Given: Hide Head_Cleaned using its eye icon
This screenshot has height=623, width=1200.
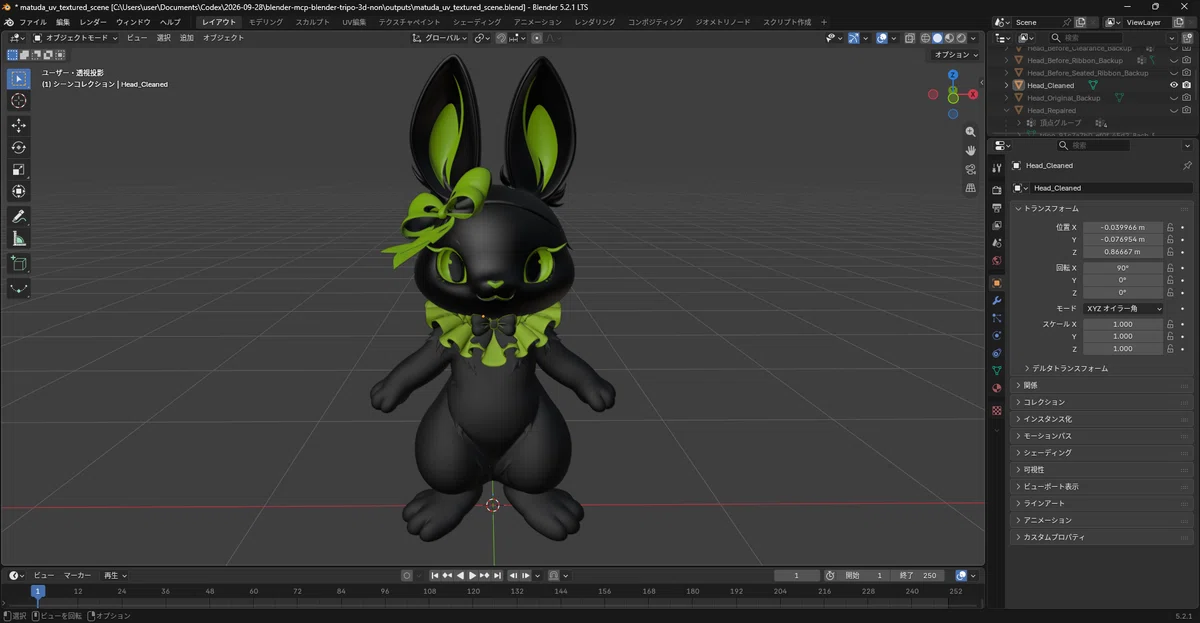Looking at the screenshot, I should [1174, 85].
